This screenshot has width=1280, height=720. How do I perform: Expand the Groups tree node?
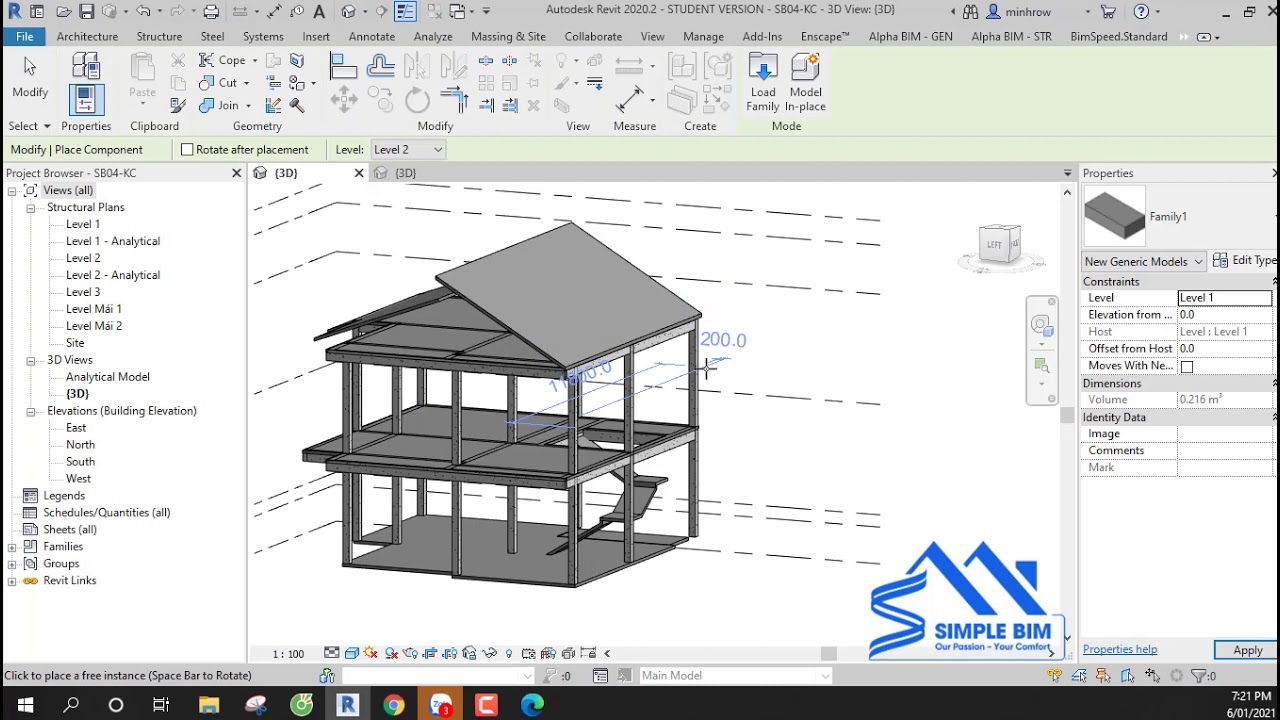(12, 564)
